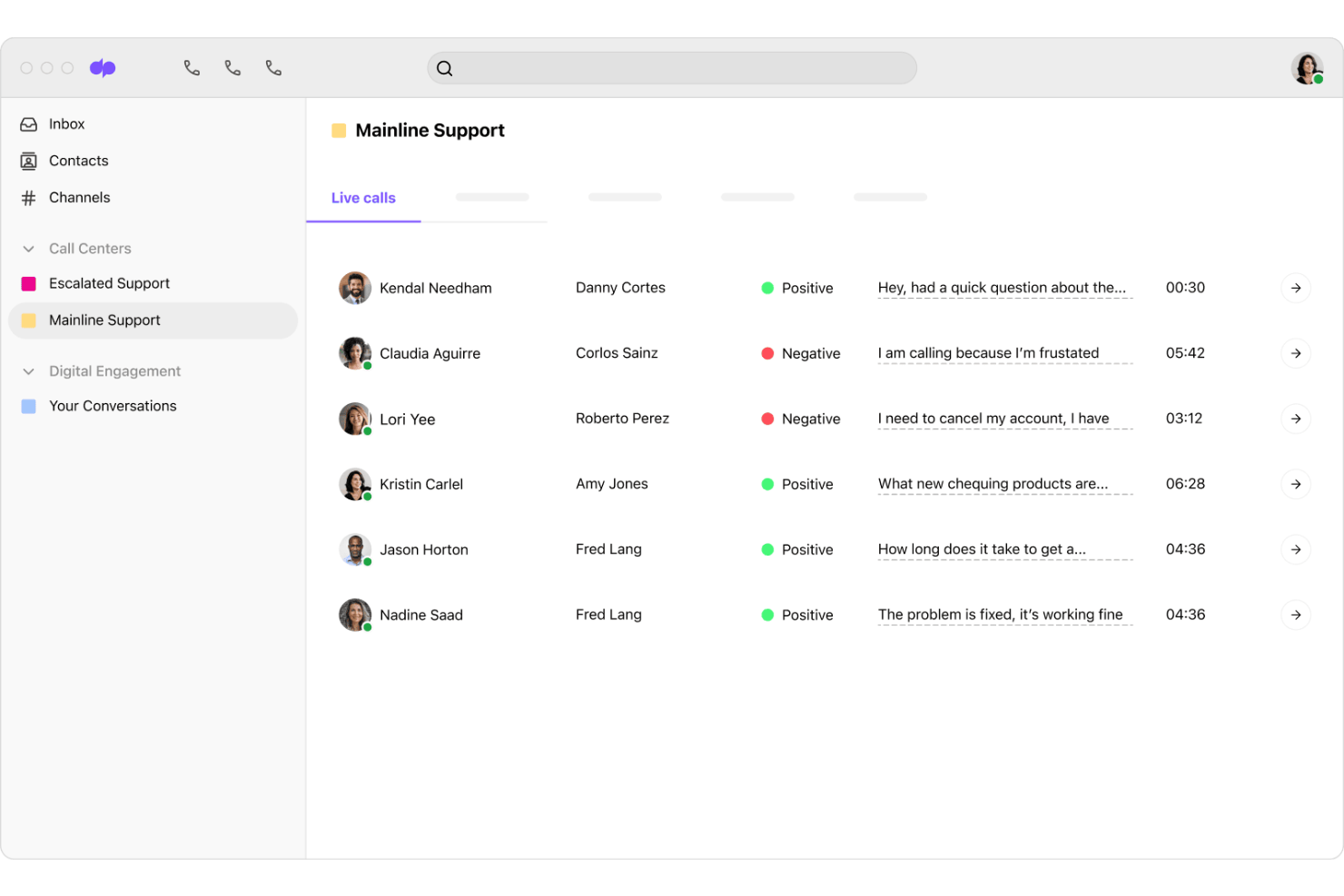The height and width of the screenshot is (896, 1344).
Task: Open the user profile avatar
Action: coord(1308,68)
